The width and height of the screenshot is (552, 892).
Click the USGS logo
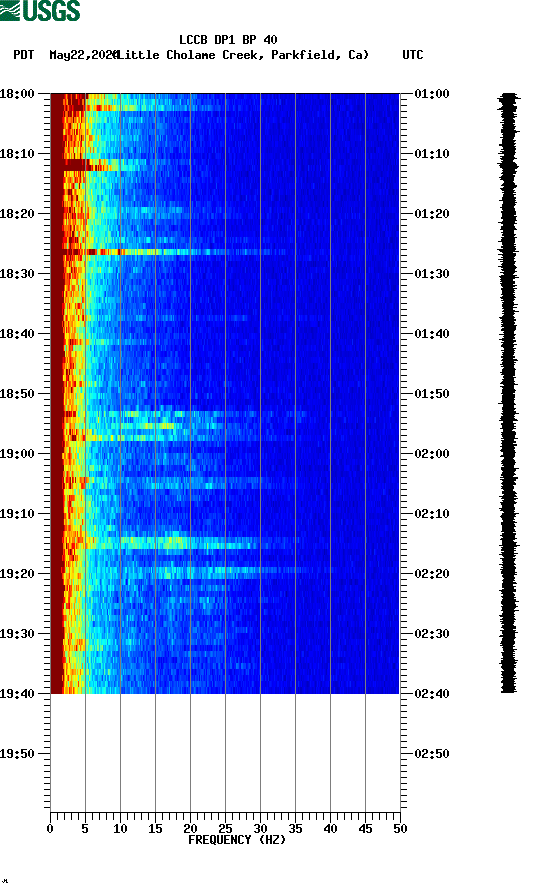point(40,10)
